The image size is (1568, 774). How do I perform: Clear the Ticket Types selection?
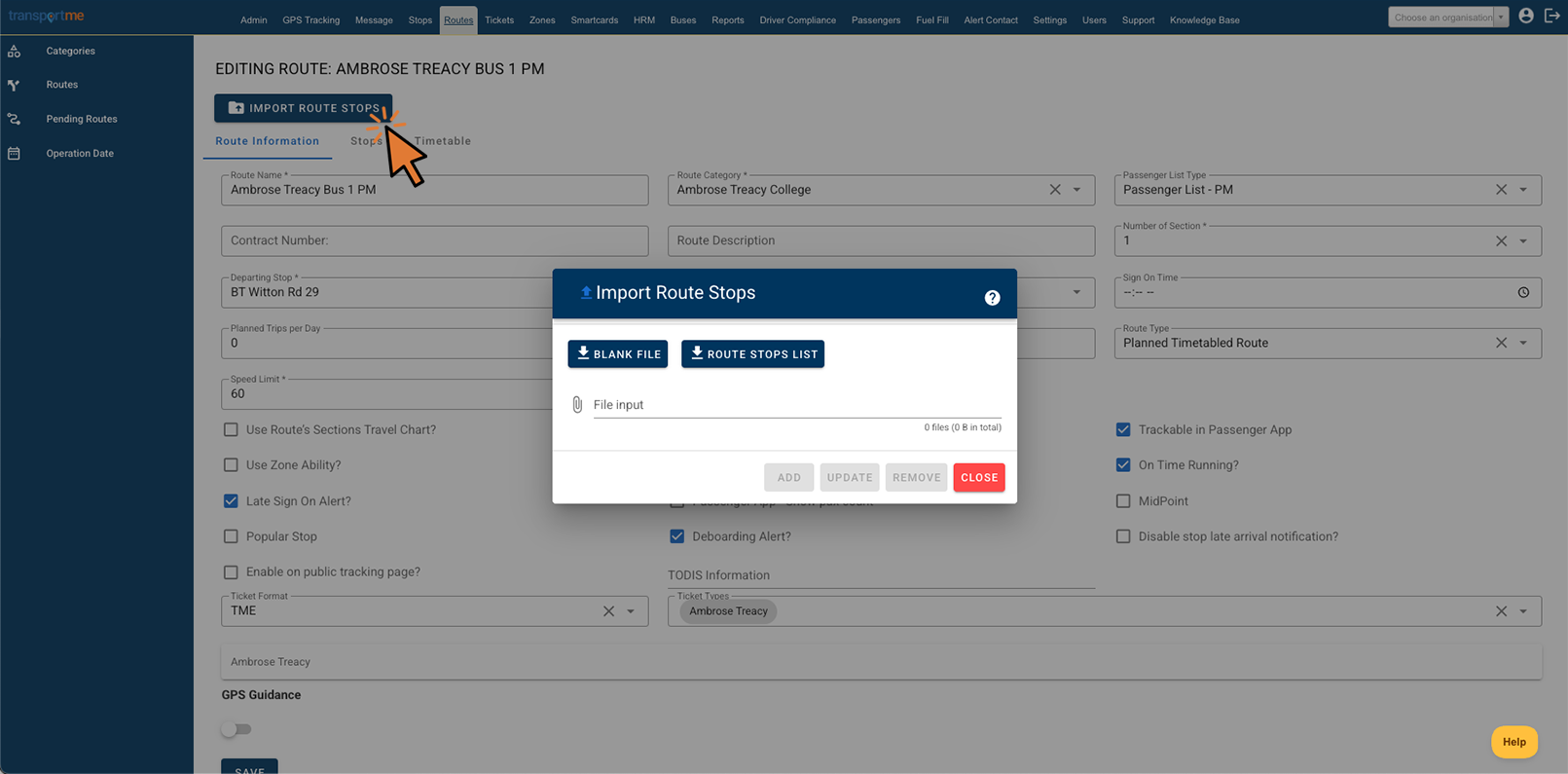point(1501,611)
